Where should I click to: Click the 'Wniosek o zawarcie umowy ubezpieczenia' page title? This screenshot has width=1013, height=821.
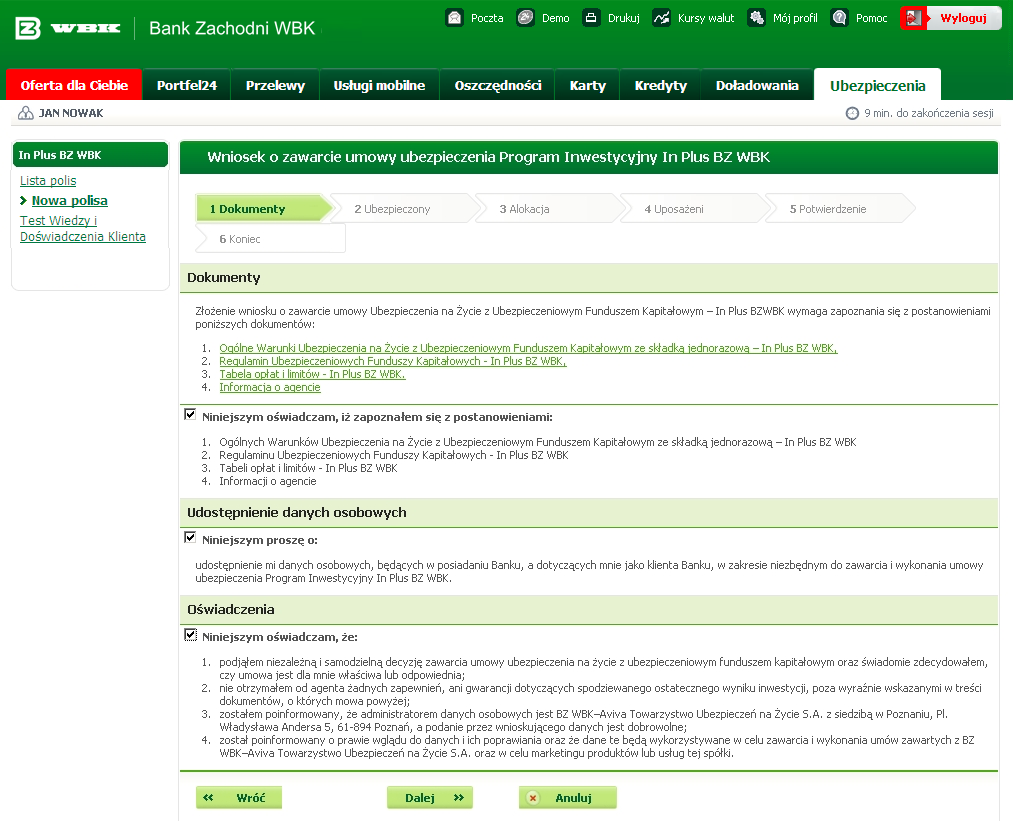[x=488, y=157]
